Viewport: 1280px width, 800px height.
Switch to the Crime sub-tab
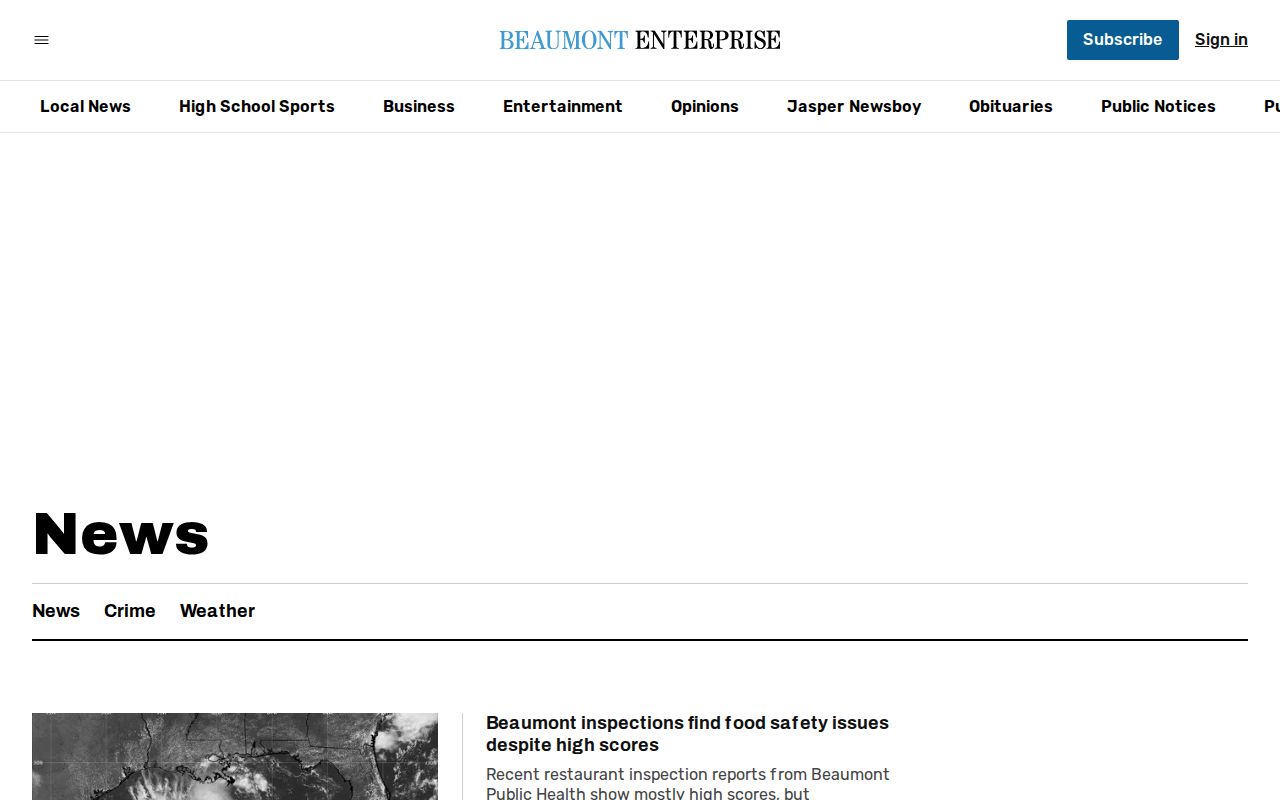130,611
